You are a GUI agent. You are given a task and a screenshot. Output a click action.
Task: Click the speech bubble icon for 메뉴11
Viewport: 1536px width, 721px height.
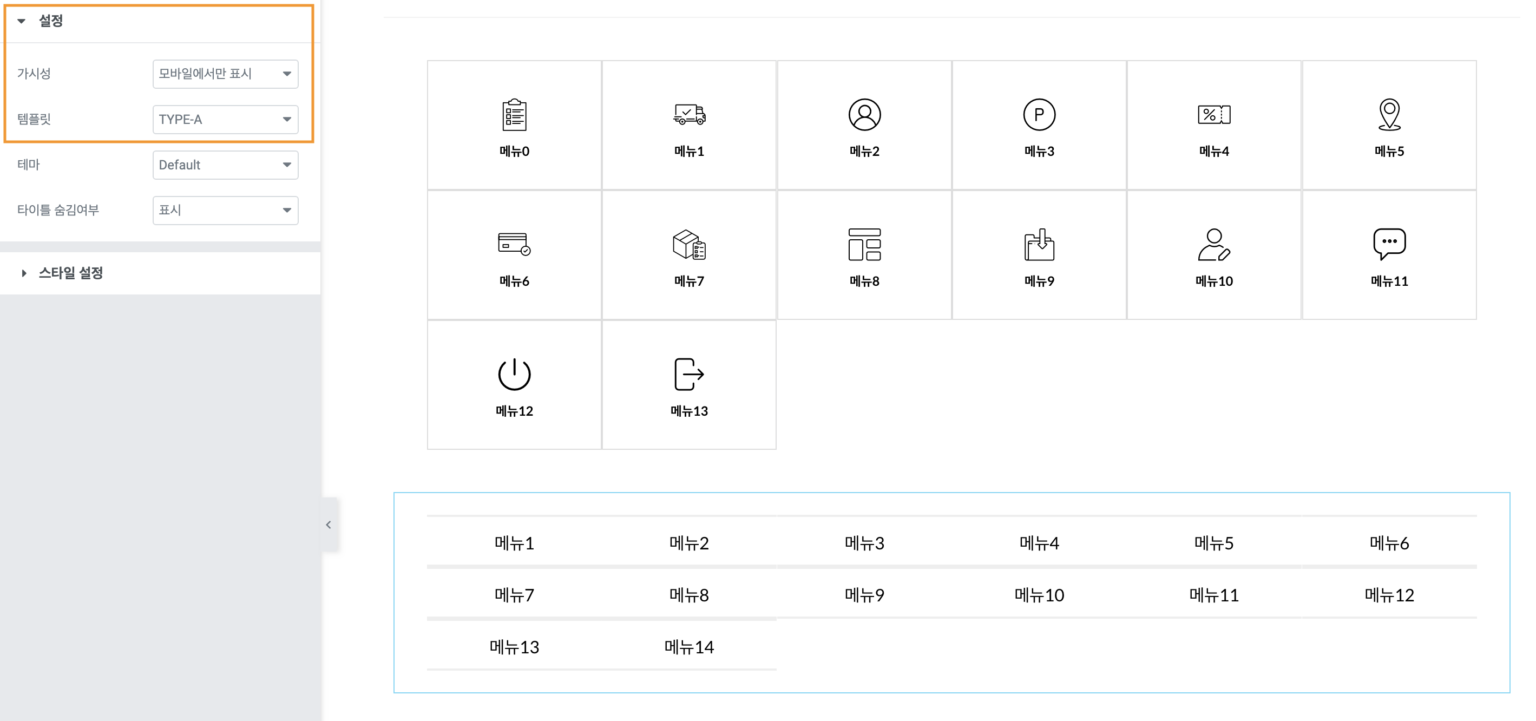1389,243
